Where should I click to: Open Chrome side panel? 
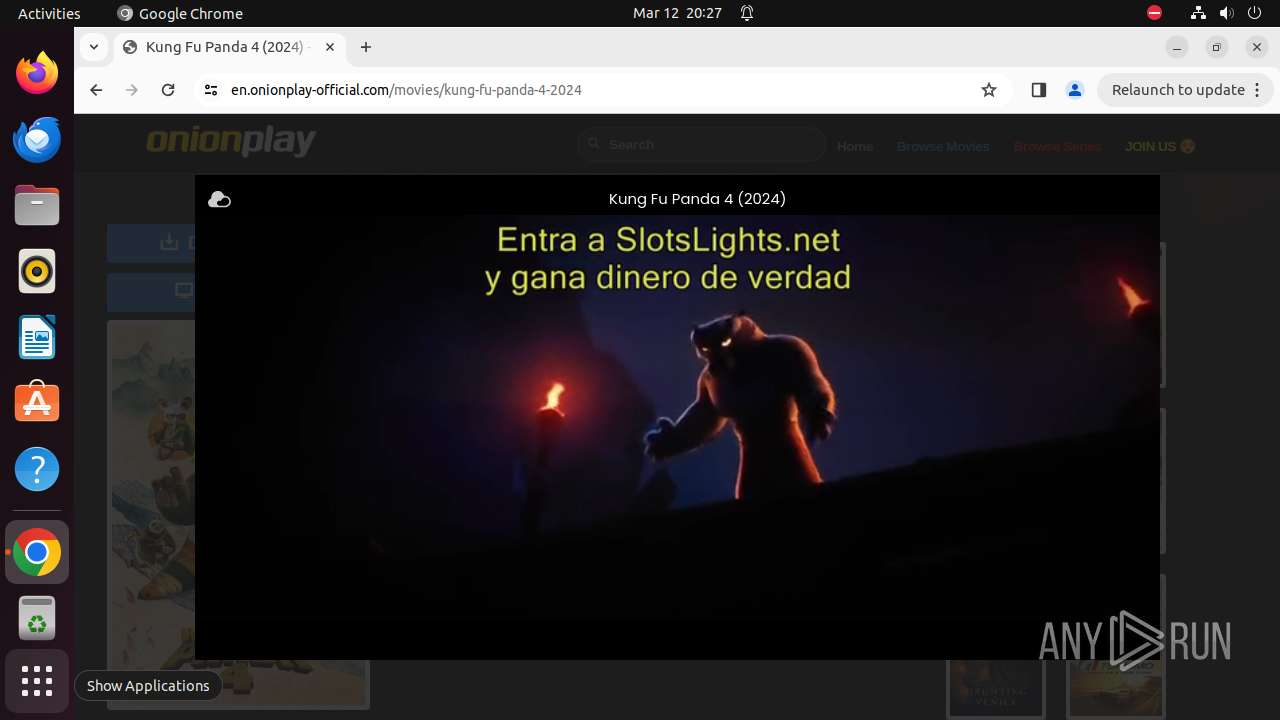(x=1038, y=90)
